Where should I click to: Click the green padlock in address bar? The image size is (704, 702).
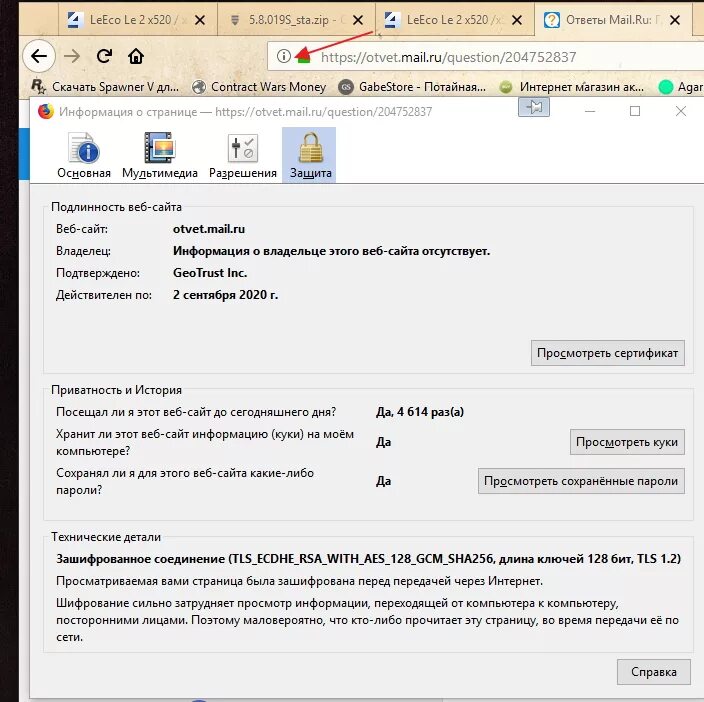[x=304, y=57]
